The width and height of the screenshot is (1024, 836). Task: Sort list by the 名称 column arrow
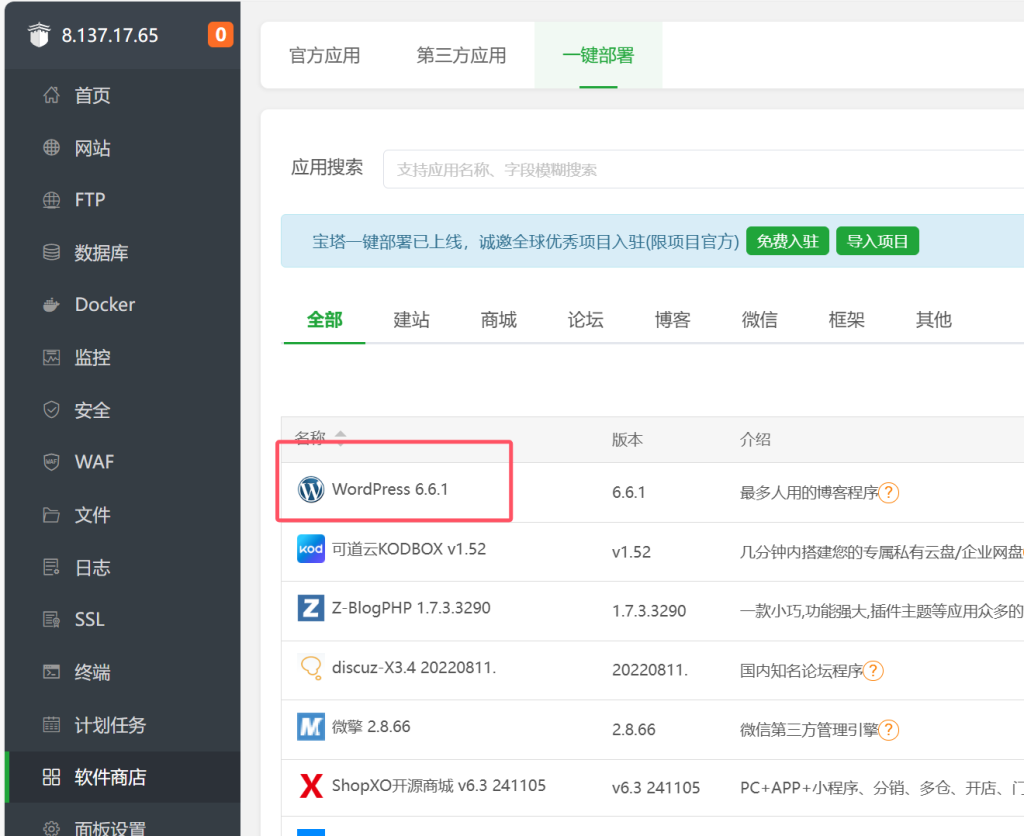(x=340, y=436)
